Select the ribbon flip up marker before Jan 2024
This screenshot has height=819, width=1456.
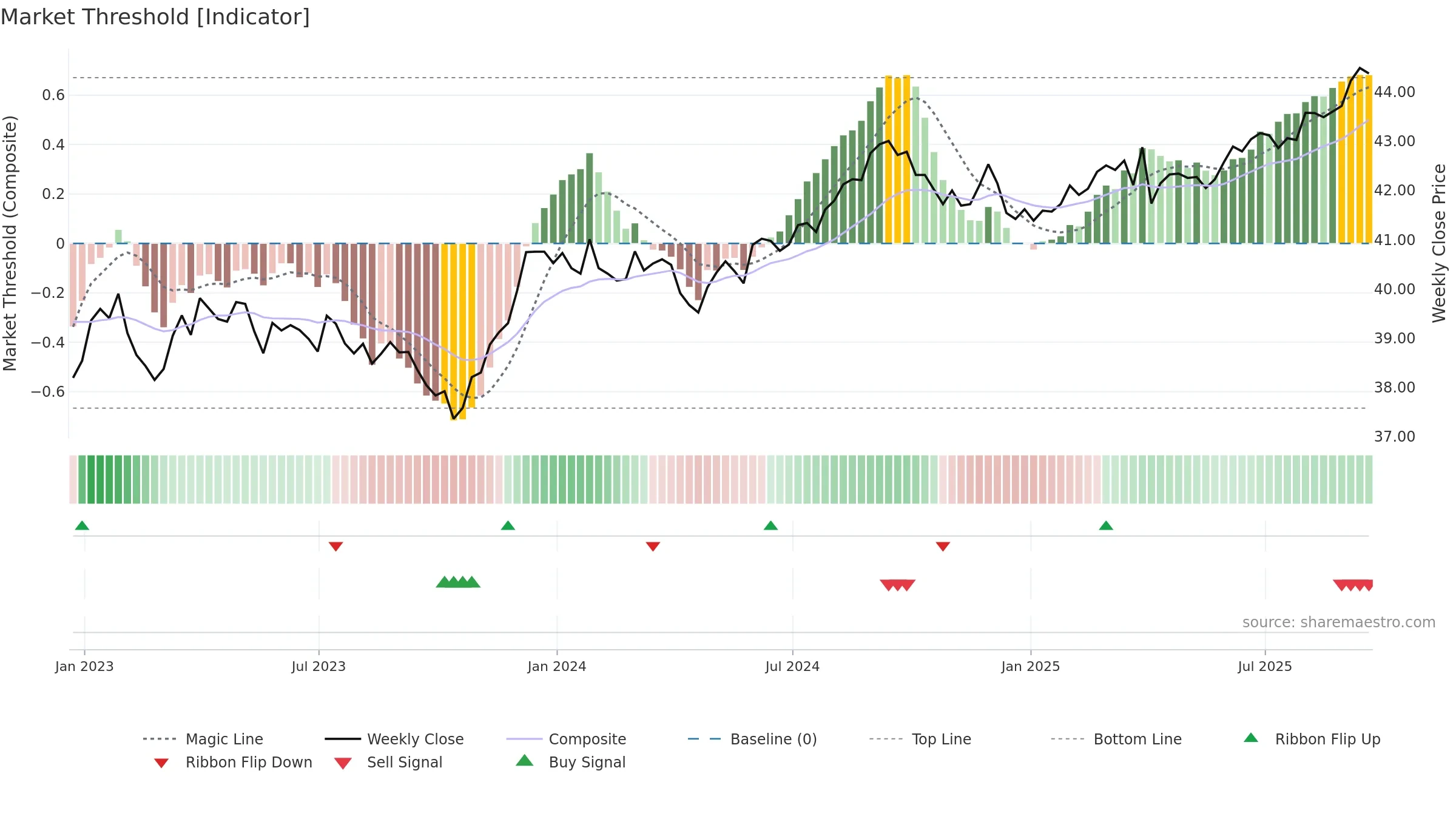(508, 525)
